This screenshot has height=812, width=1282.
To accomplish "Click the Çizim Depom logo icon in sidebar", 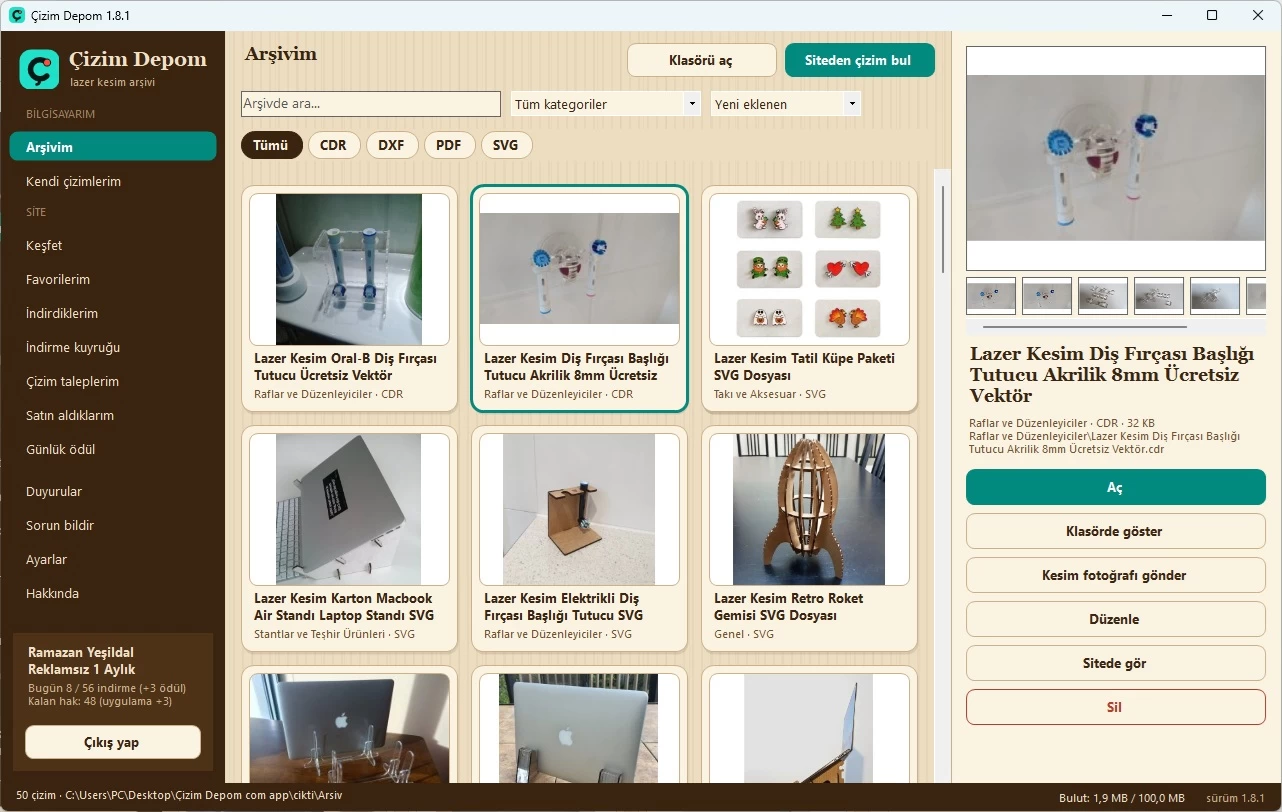I will (x=39, y=69).
